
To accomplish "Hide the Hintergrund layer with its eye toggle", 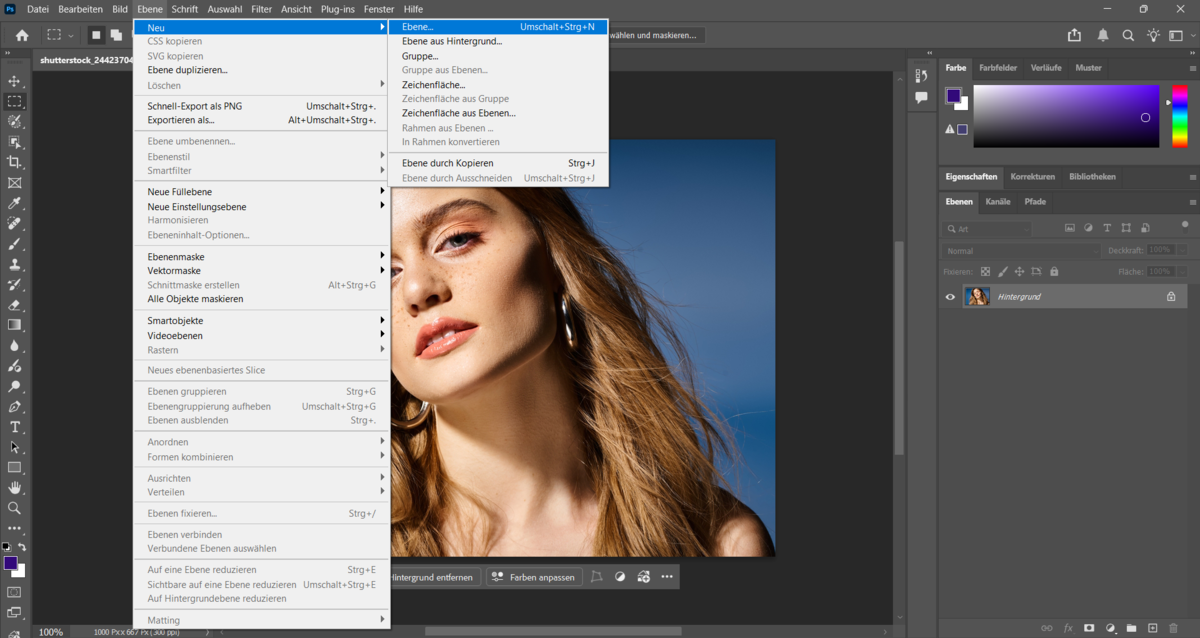I will [x=949, y=296].
